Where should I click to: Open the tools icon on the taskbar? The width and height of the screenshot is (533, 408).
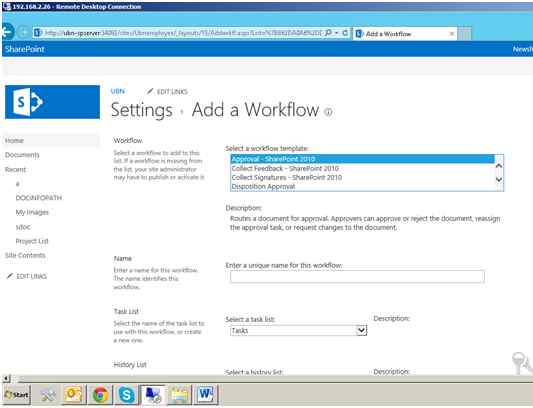click(x=48, y=394)
